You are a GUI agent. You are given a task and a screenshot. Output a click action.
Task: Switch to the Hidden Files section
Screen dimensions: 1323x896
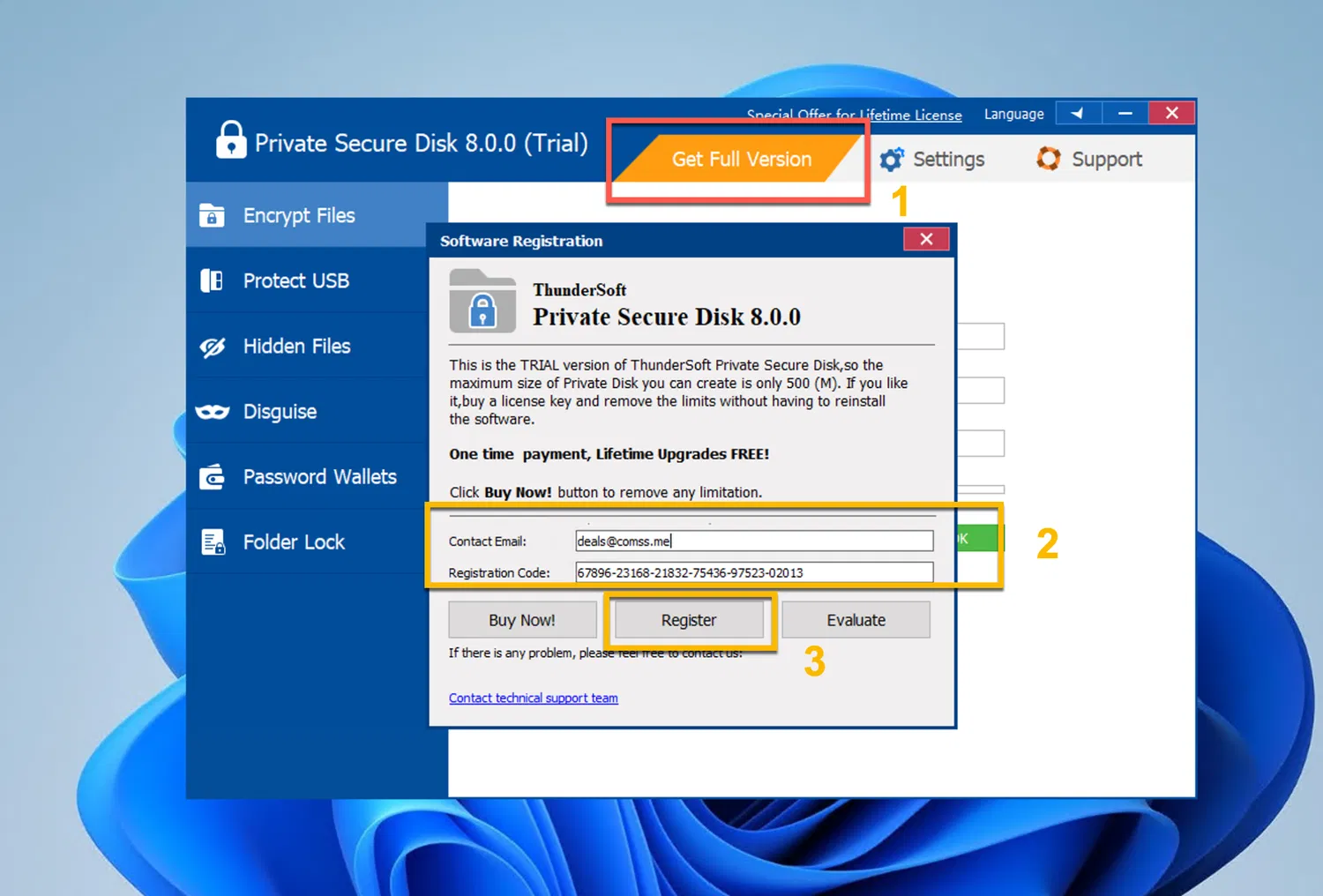pos(307,347)
